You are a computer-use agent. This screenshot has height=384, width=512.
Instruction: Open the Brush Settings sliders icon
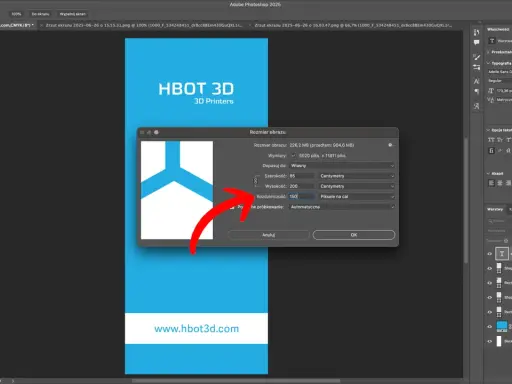click(x=476, y=67)
